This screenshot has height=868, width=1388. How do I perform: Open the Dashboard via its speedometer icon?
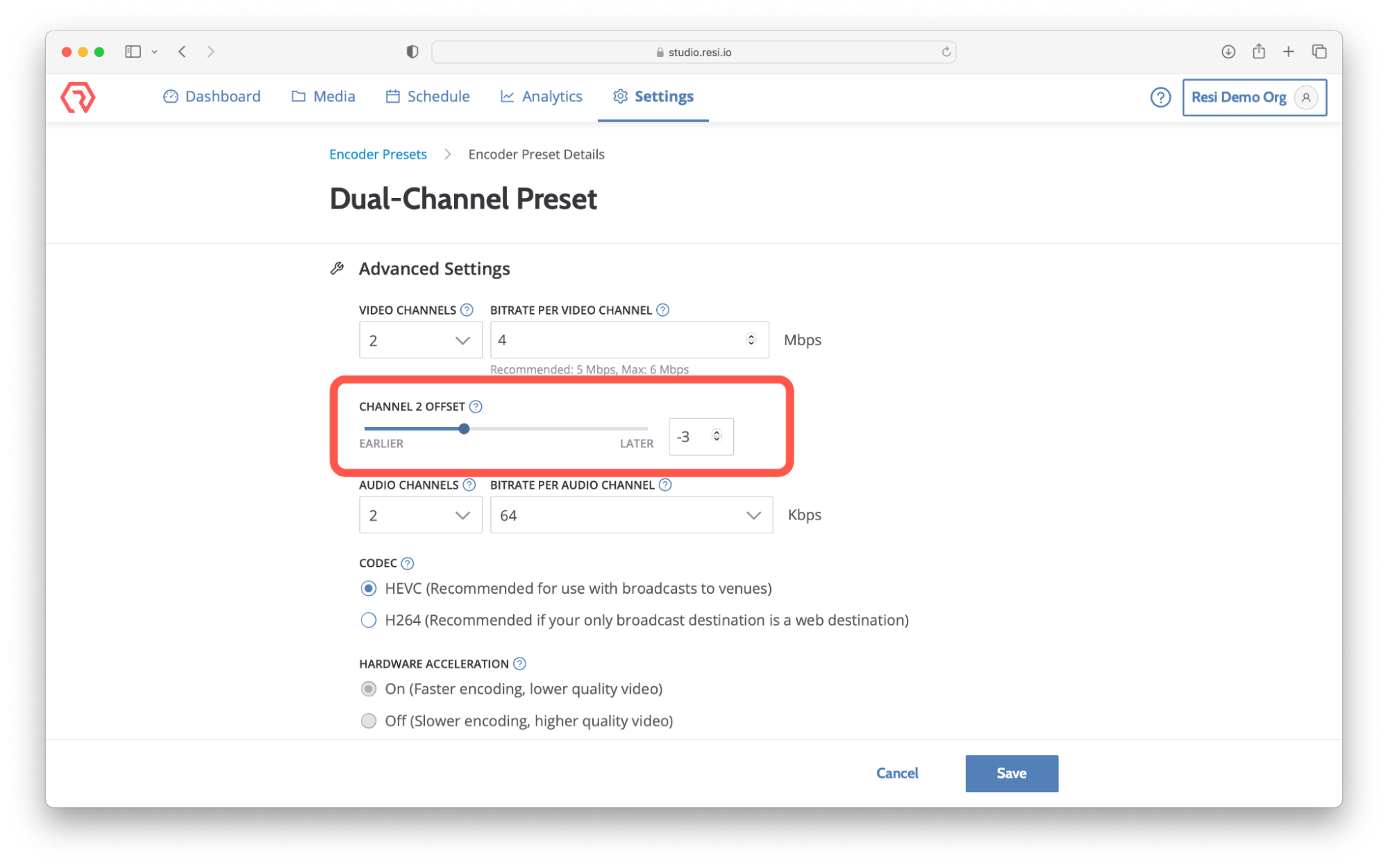(x=171, y=97)
